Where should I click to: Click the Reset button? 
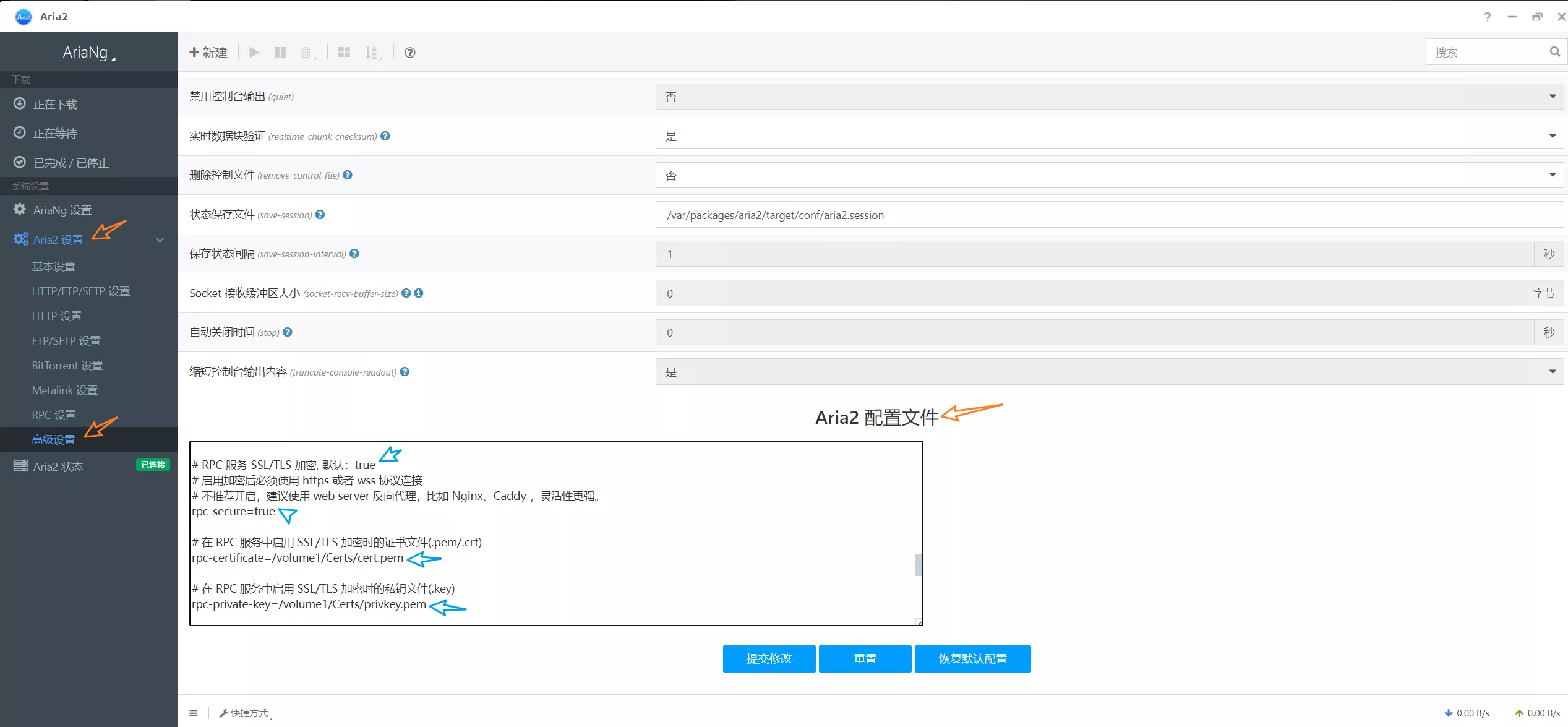point(865,659)
